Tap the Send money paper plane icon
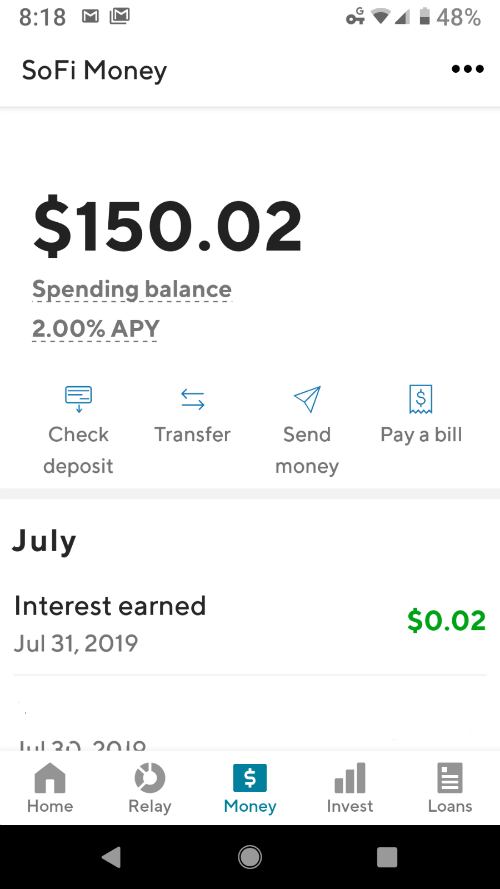This screenshot has height=889, width=500. click(307, 399)
